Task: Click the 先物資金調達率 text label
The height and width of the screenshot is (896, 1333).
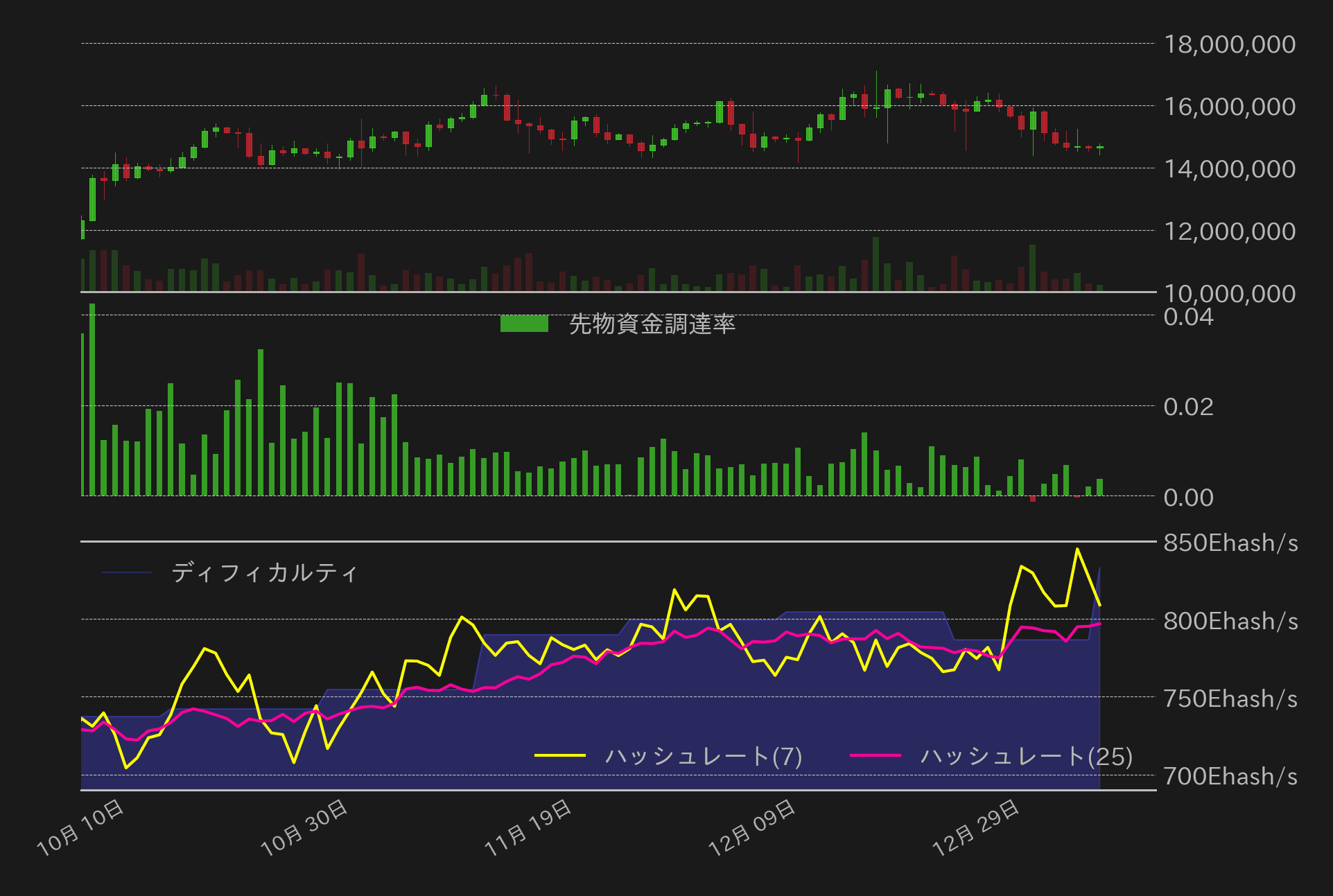Action: (x=652, y=323)
